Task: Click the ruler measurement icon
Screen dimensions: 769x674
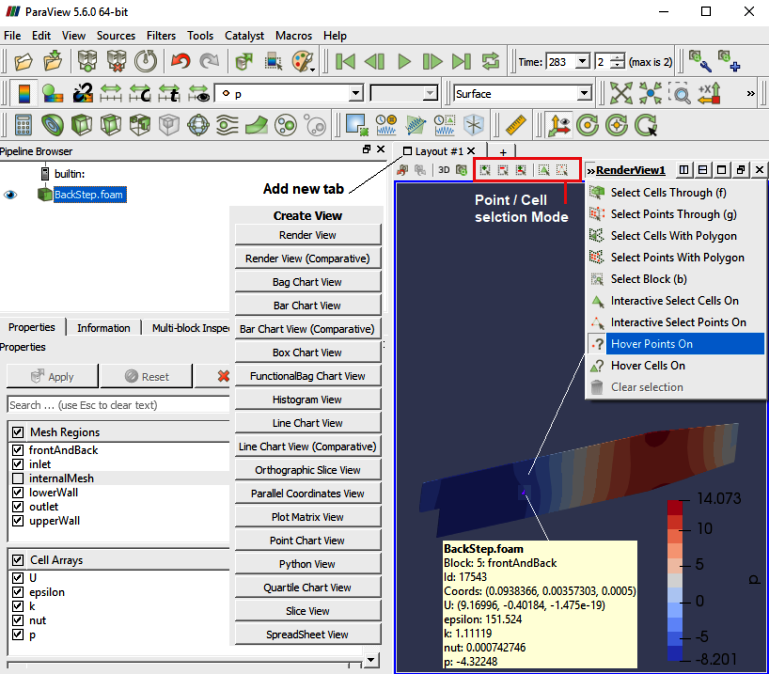Action: pos(515,125)
